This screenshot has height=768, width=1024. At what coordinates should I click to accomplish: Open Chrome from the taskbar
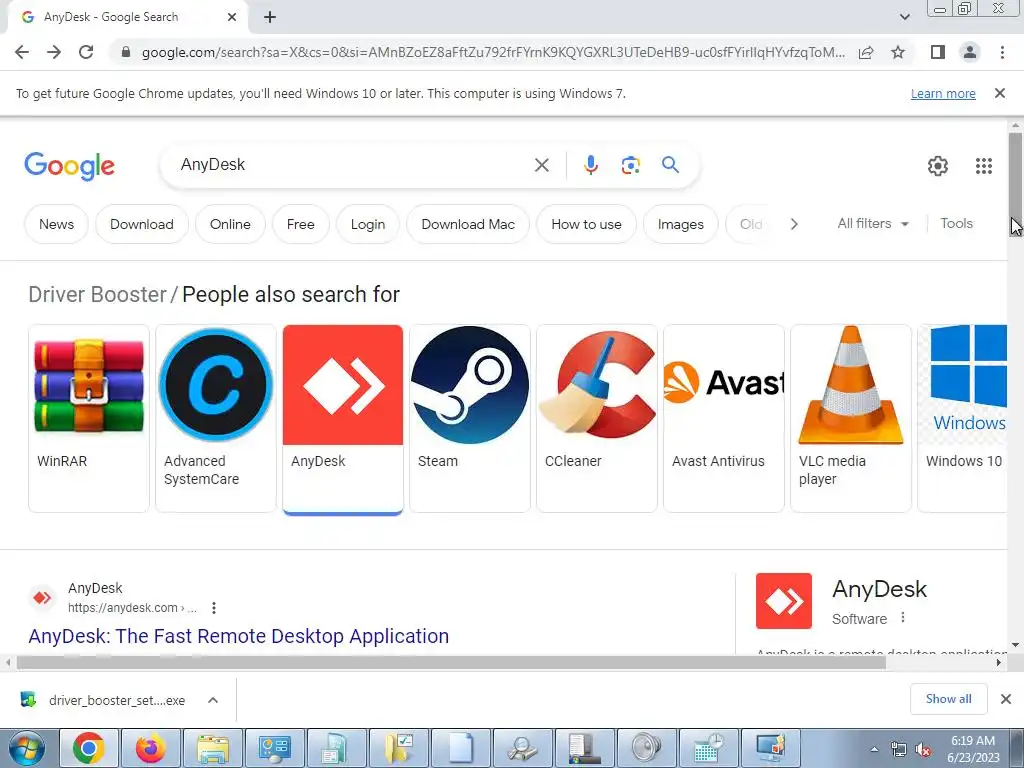pyautogui.click(x=88, y=748)
